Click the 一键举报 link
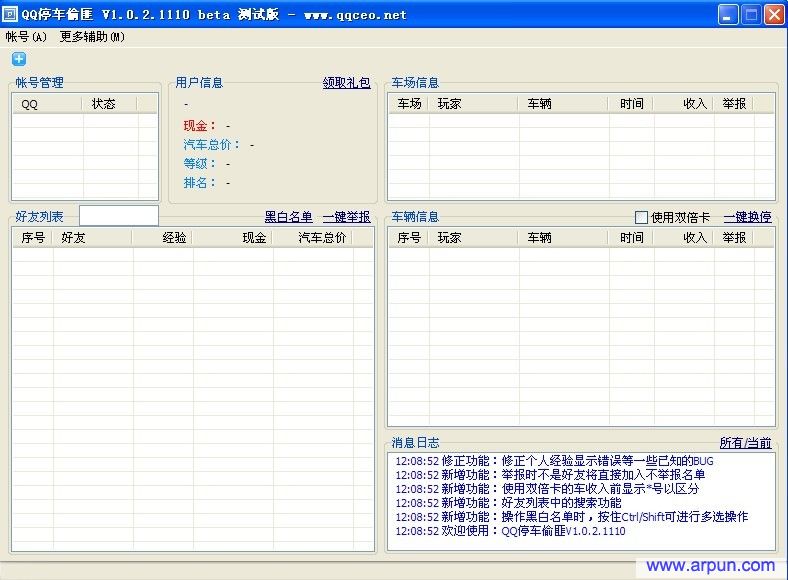The height and width of the screenshot is (580, 788). pyautogui.click(x=346, y=217)
